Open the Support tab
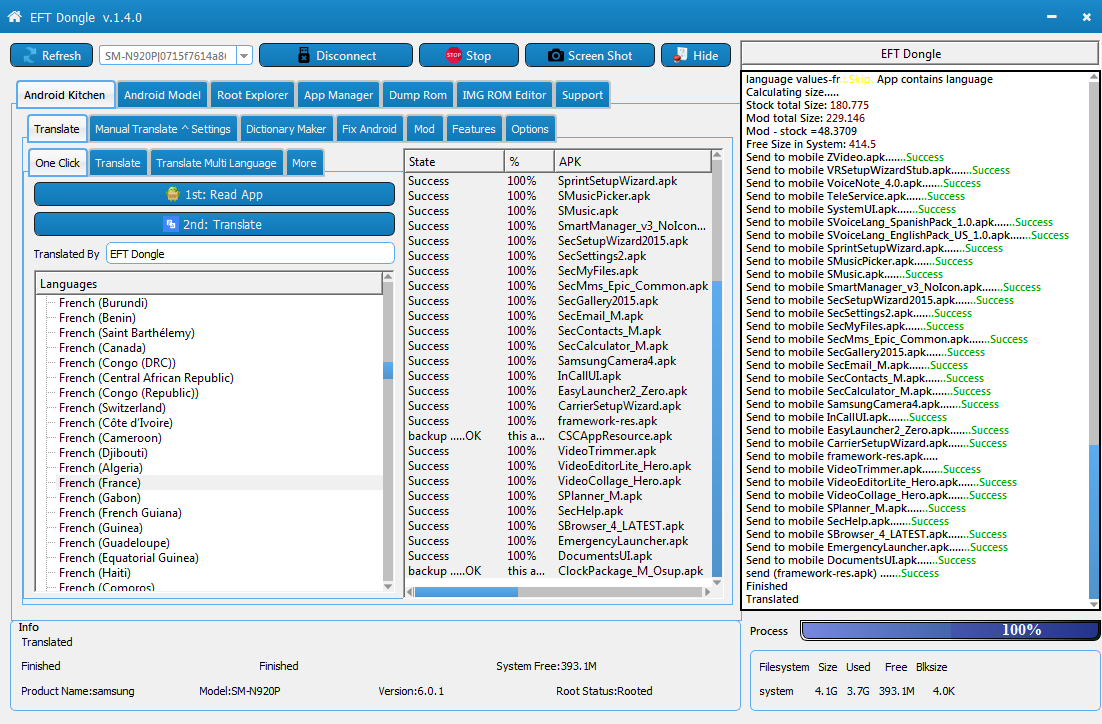The width and height of the screenshot is (1102, 724). [582, 95]
